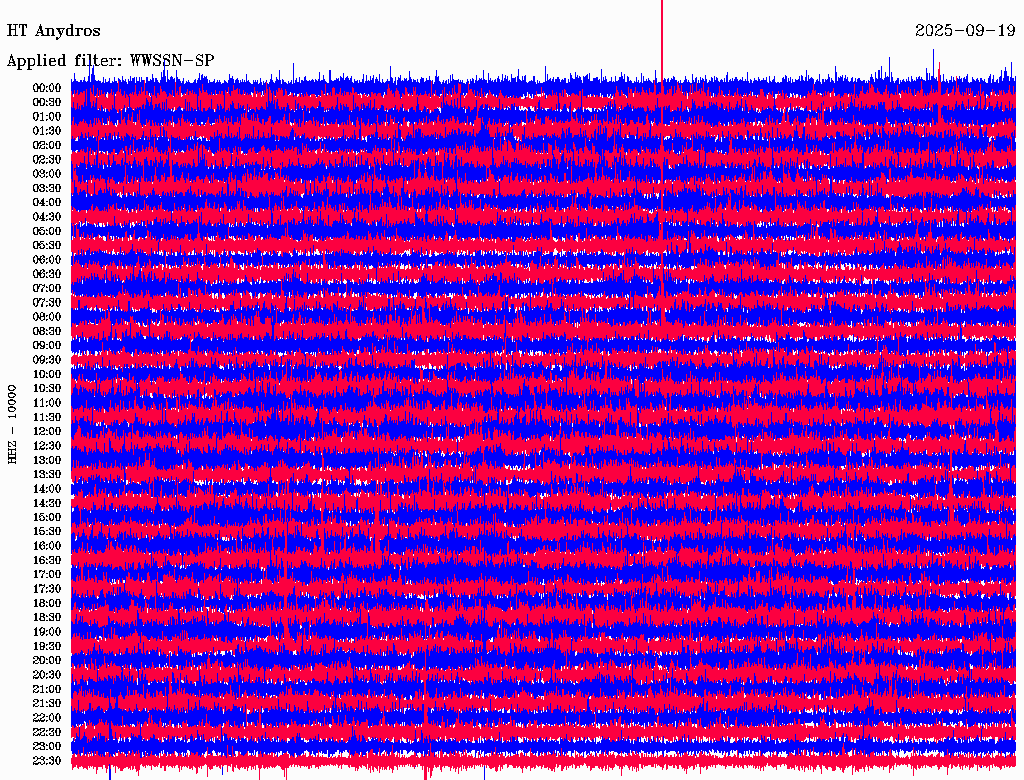This screenshot has width=1024, height=780.
Task: Select the 05:30 time label
Action: click(x=47, y=245)
